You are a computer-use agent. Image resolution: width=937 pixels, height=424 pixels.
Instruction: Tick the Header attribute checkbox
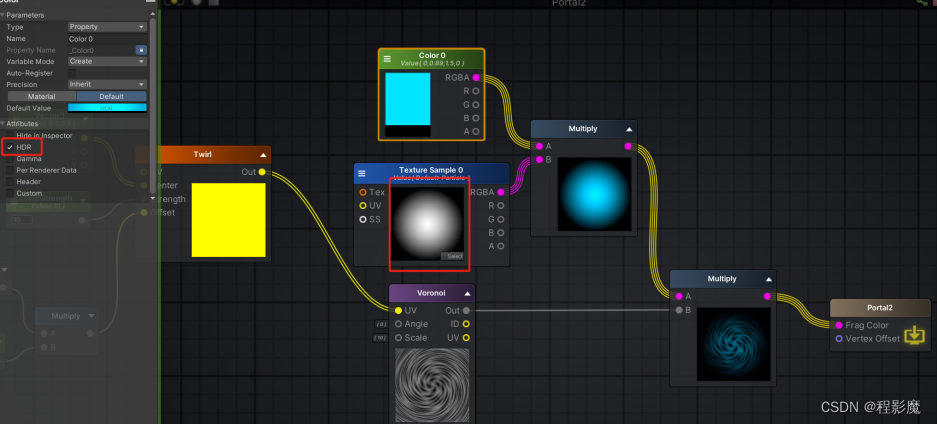10,182
